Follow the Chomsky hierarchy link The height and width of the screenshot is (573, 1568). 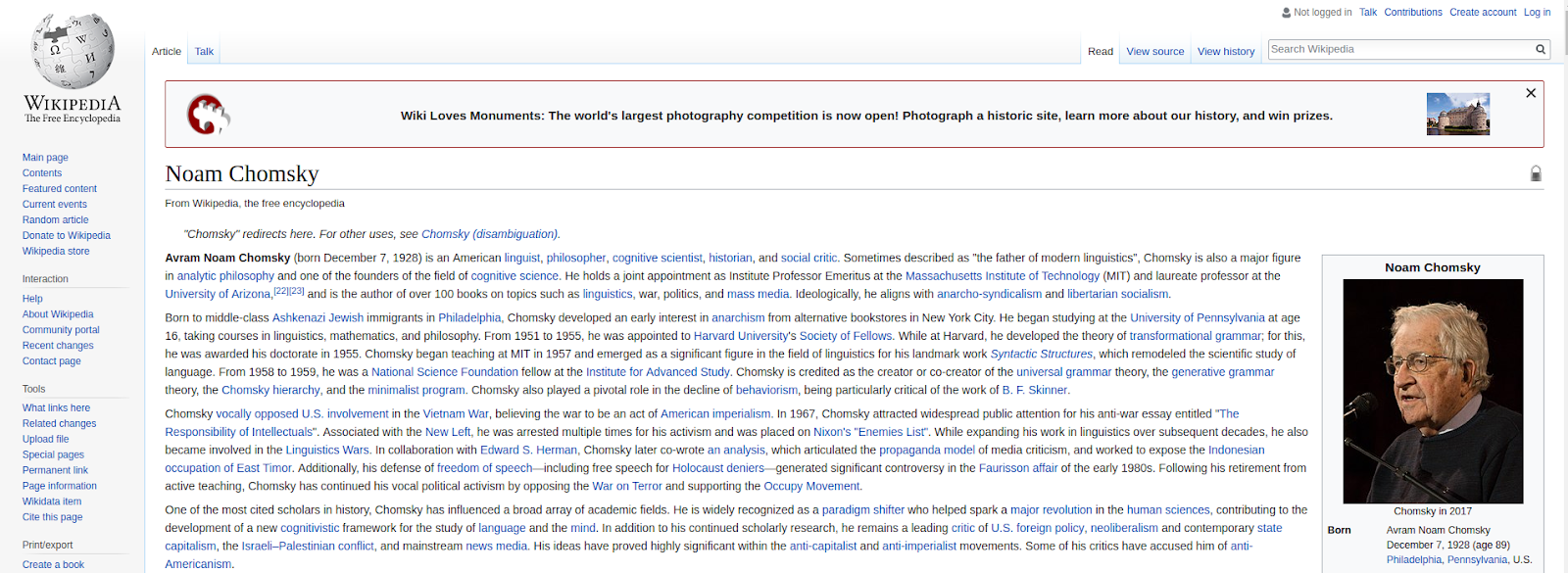click(271, 390)
